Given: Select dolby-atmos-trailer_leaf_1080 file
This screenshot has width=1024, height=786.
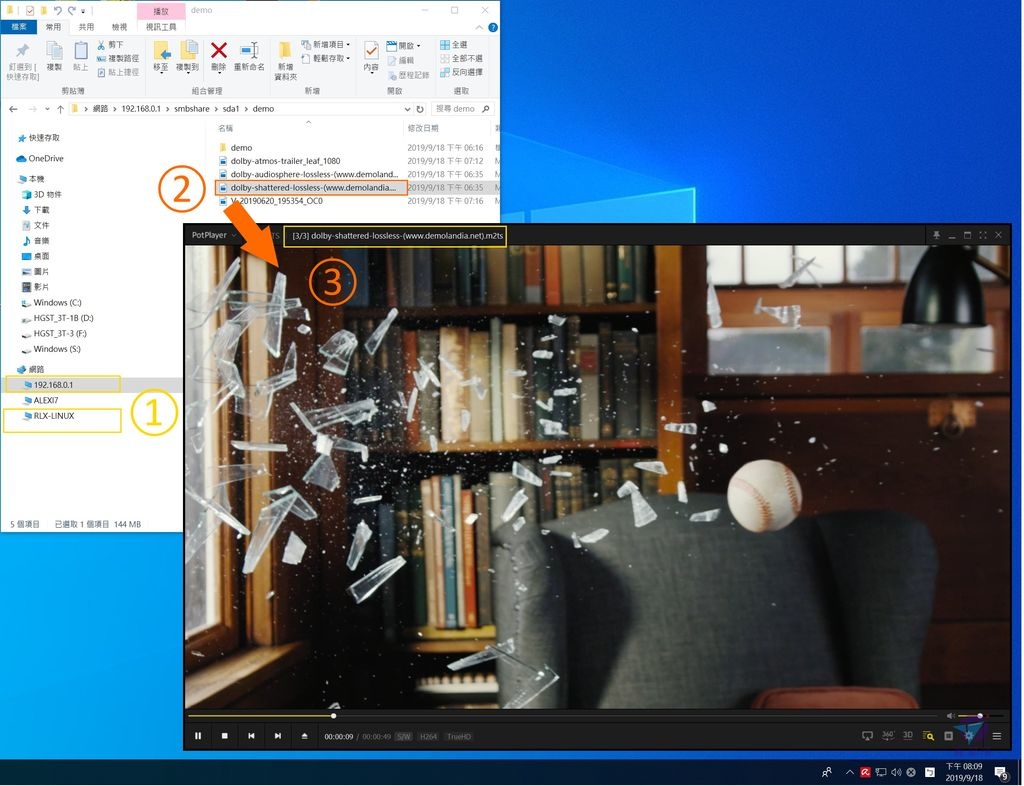Looking at the screenshot, I should (x=285, y=161).
